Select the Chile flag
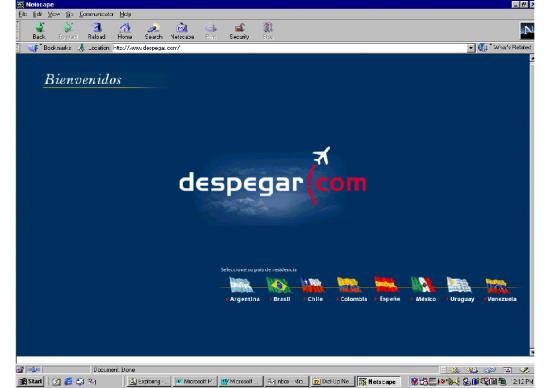This screenshot has height=388, width=550. [312, 285]
